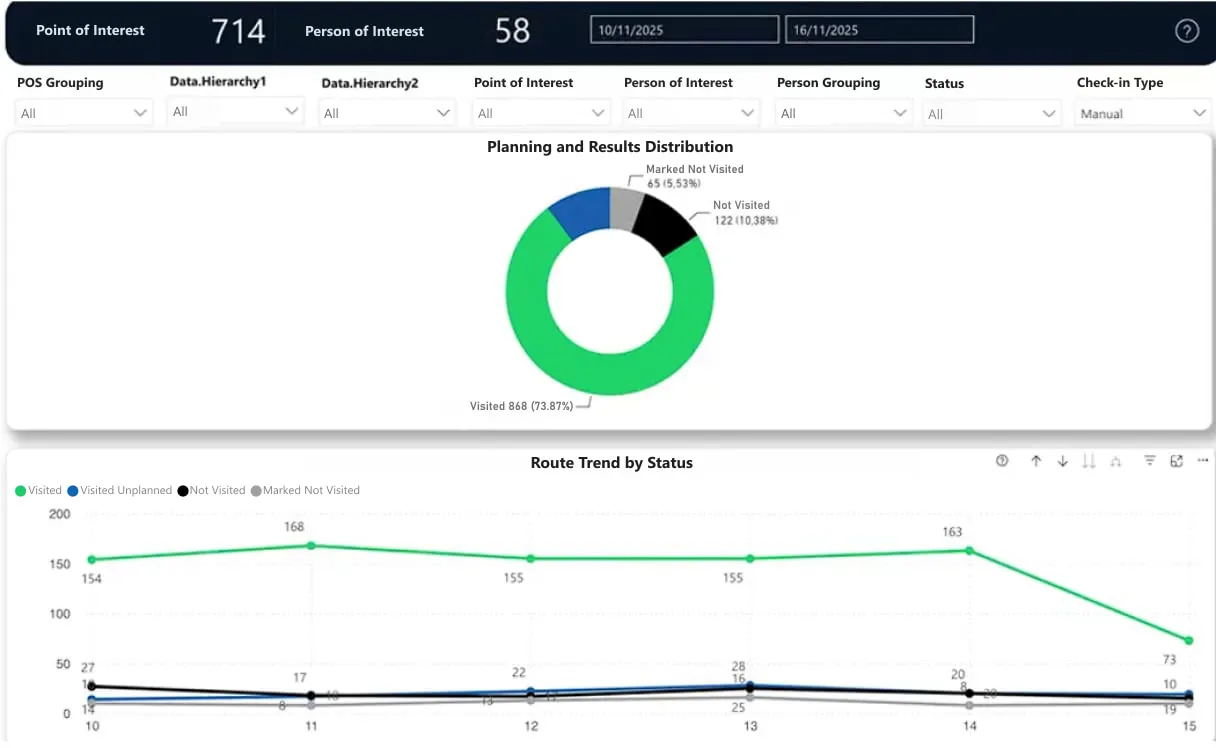Open more options ellipsis on trend chart

click(x=1203, y=461)
